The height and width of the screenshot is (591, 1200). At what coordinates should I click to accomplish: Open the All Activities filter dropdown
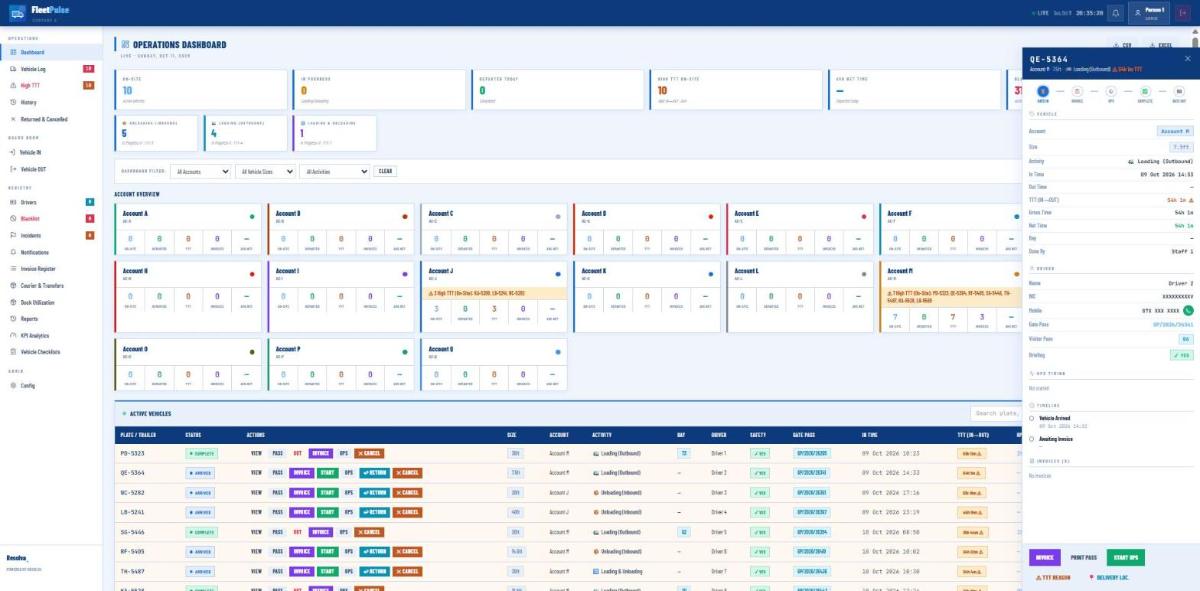point(334,171)
